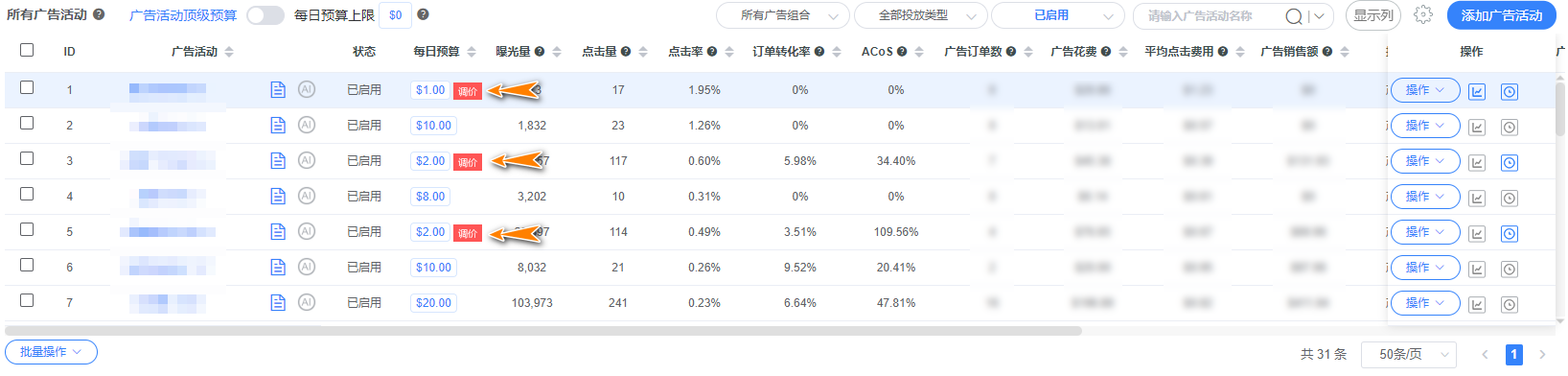Expand the 所有广告组合 dropdown
The height and width of the screenshot is (376, 1568).
tap(783, 15)
